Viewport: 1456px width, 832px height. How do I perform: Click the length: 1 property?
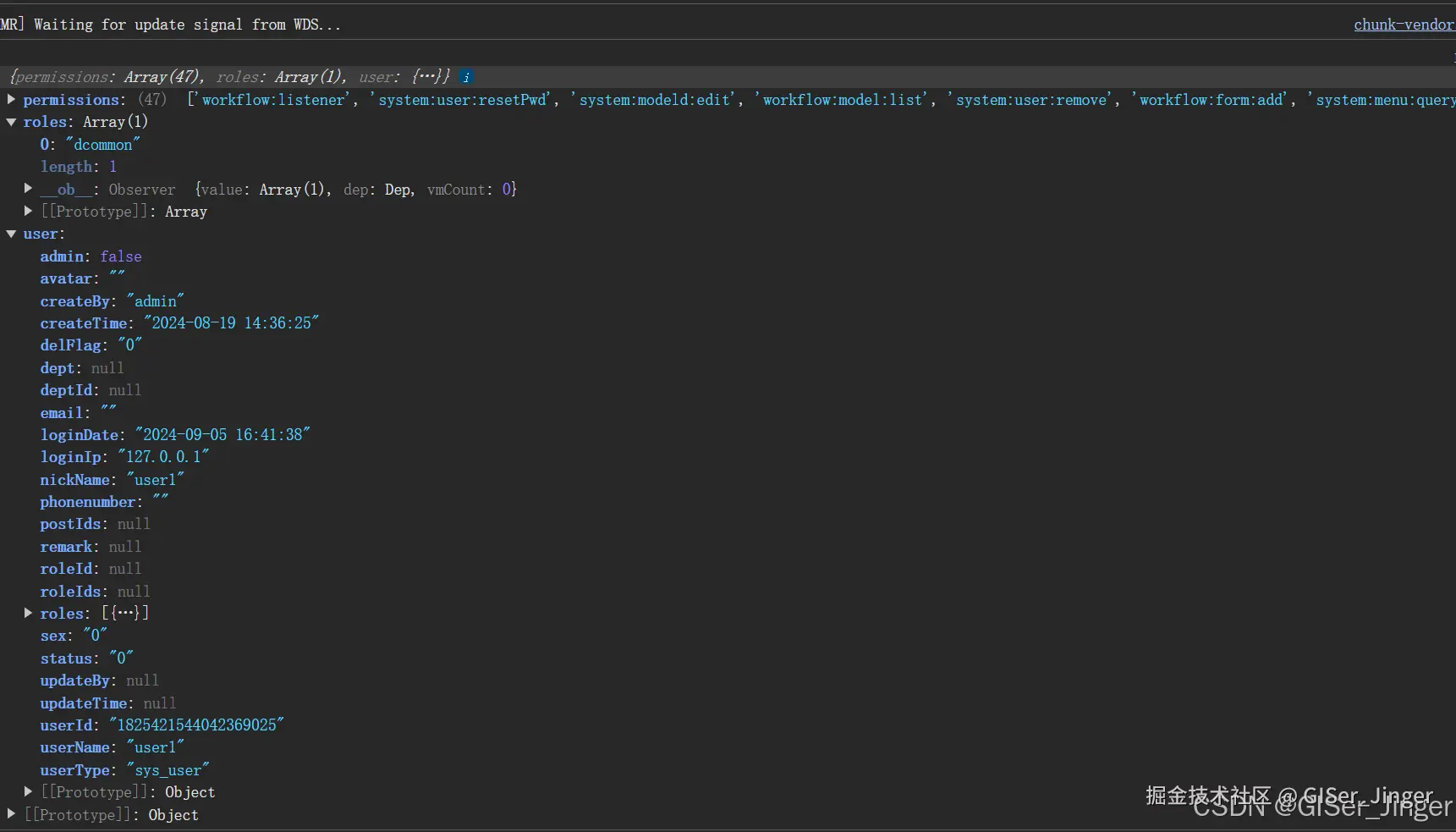click(79, 167)
